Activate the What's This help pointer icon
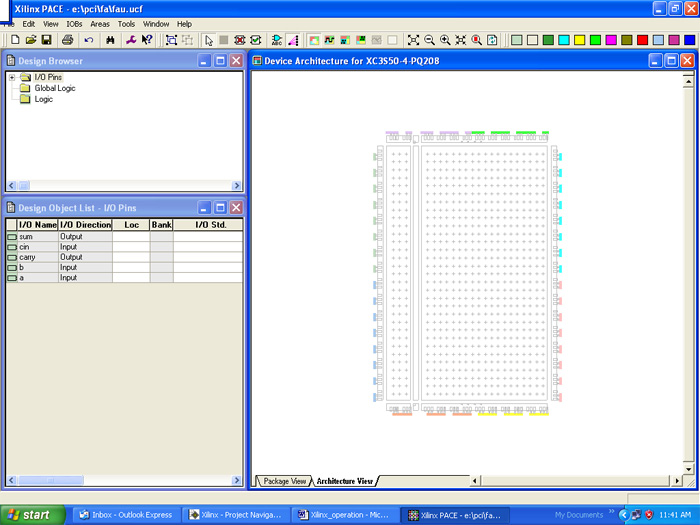 pos(147,40)
